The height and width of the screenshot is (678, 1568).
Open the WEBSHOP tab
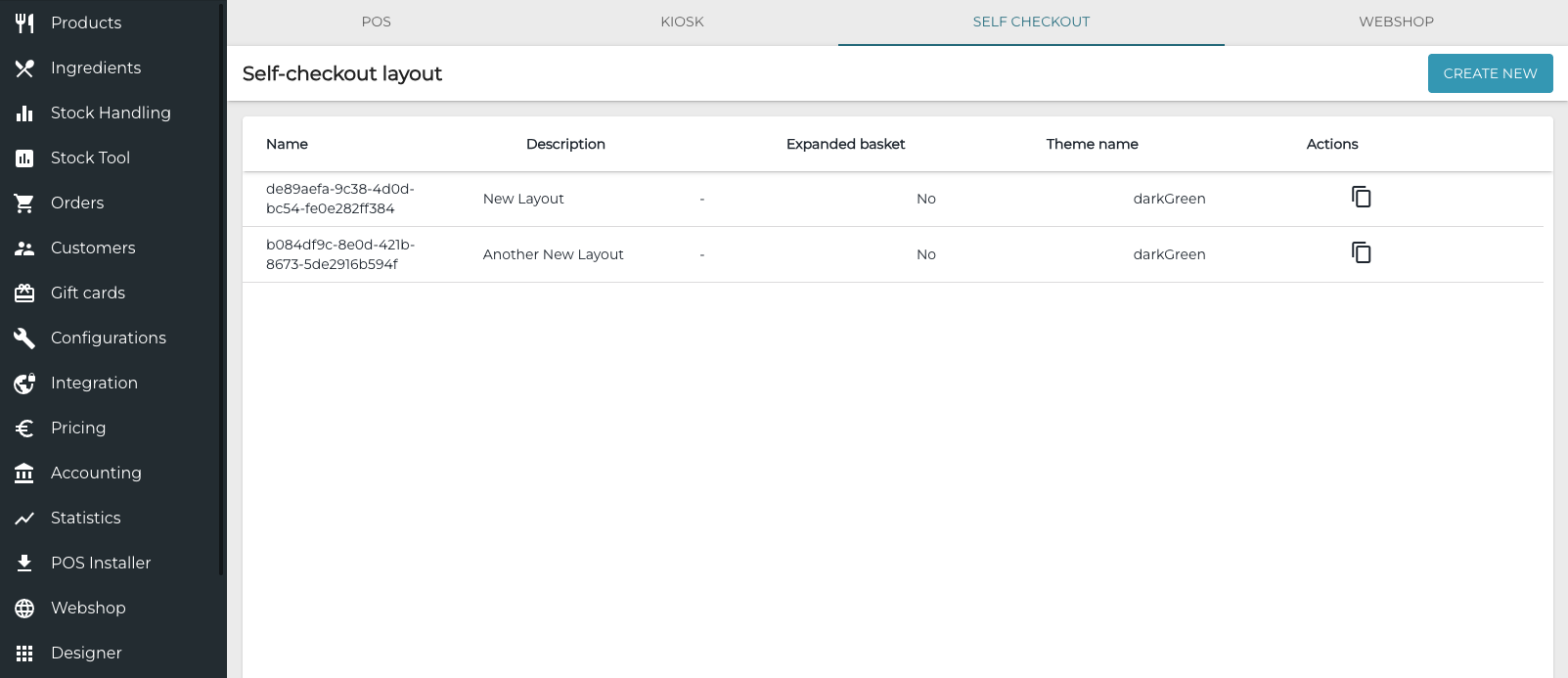pos(1396,22)
